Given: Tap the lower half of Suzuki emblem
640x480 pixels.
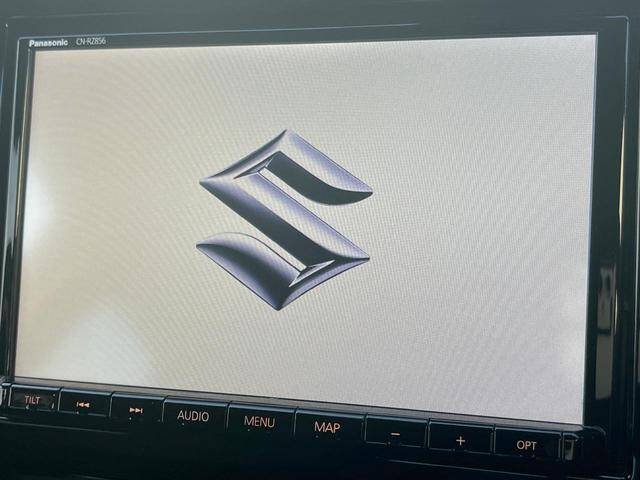Looking at the screenshot, I should coord(270,262).
